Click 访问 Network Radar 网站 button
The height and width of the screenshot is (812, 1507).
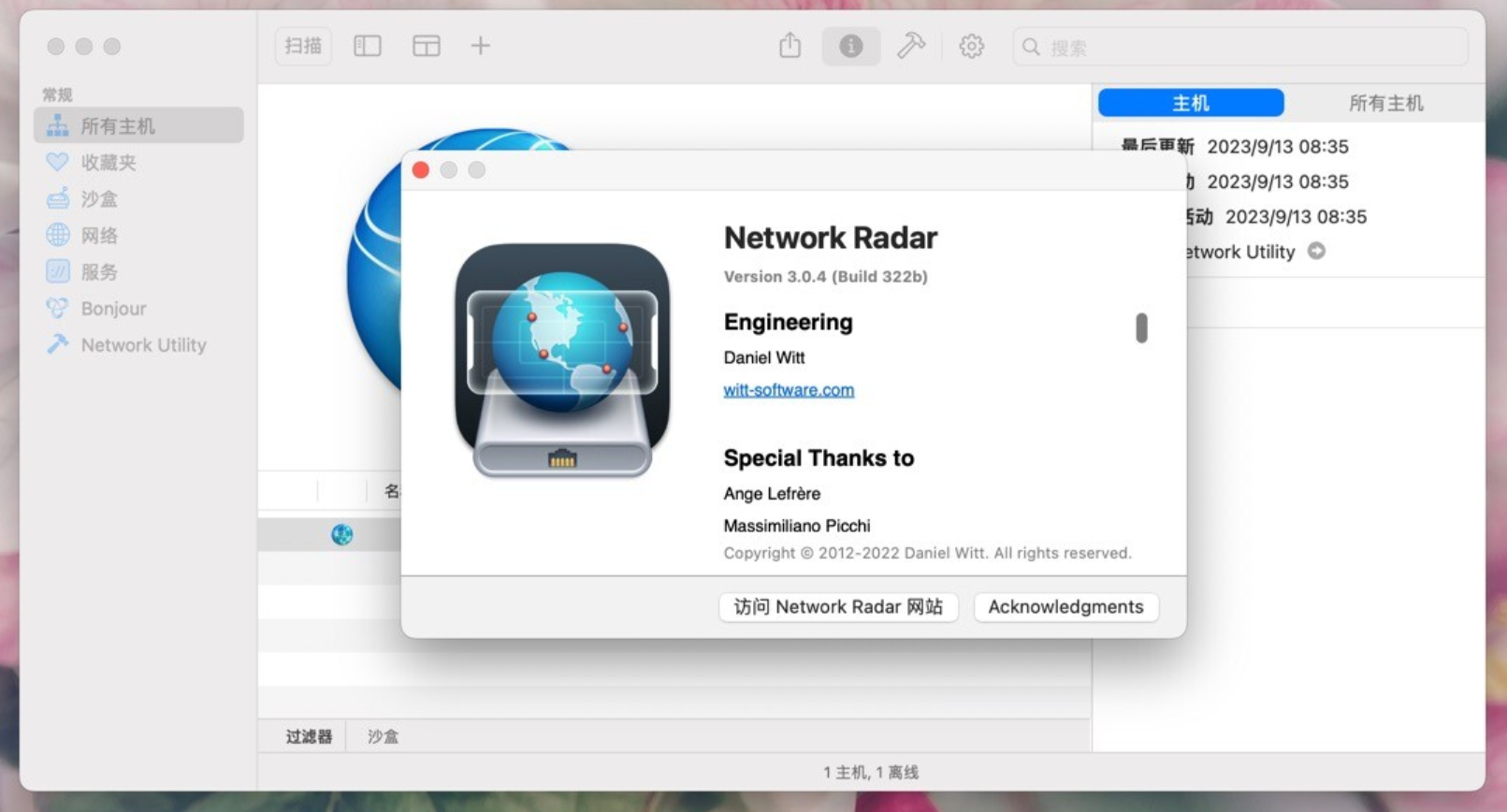click(x=838, y=606)
